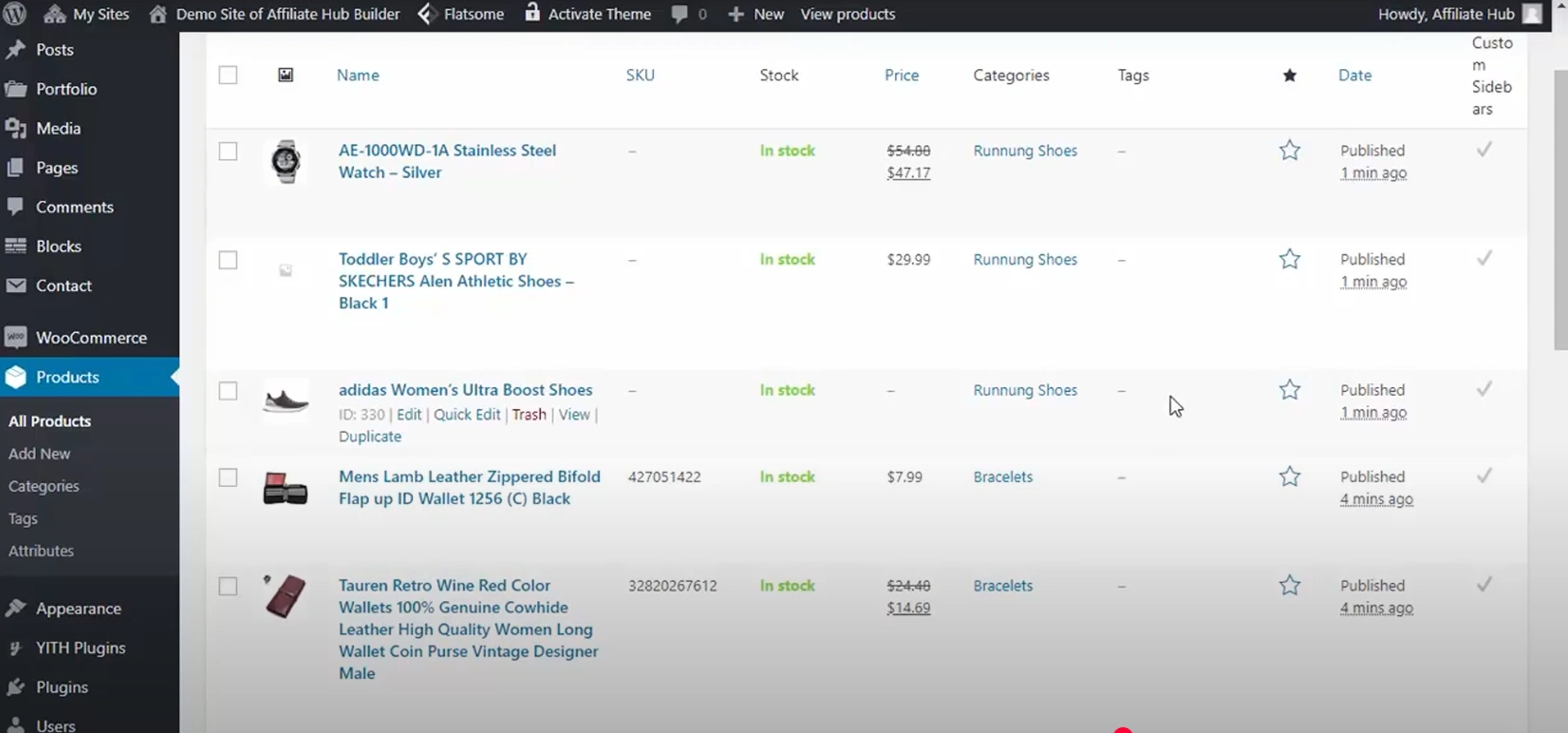Open Attributes submenu item

click(x=41, y=551)
